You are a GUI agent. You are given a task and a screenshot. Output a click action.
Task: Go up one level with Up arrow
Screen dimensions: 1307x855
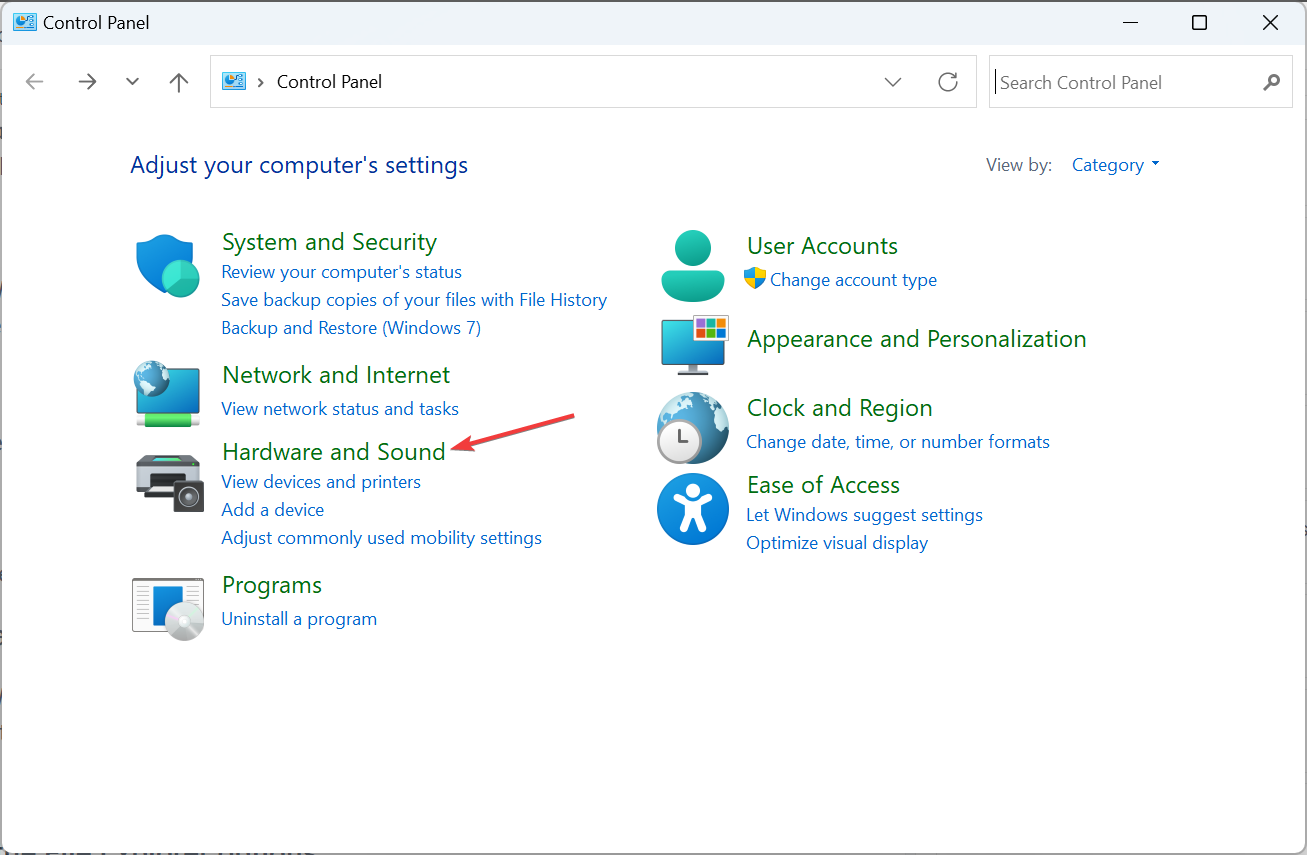pos(179,82)
